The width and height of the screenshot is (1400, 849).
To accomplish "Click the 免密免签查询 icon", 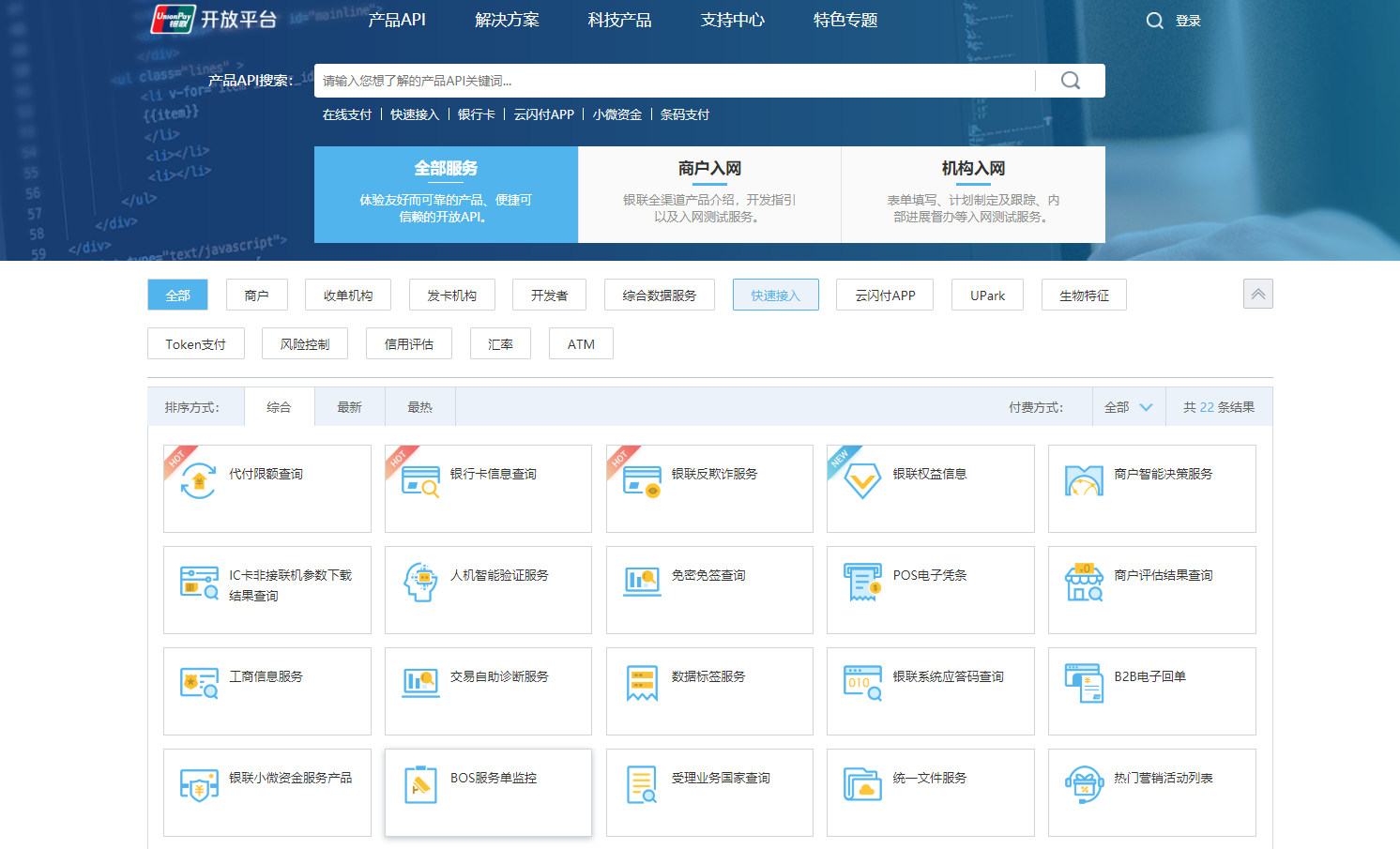I will pos(642,582).
